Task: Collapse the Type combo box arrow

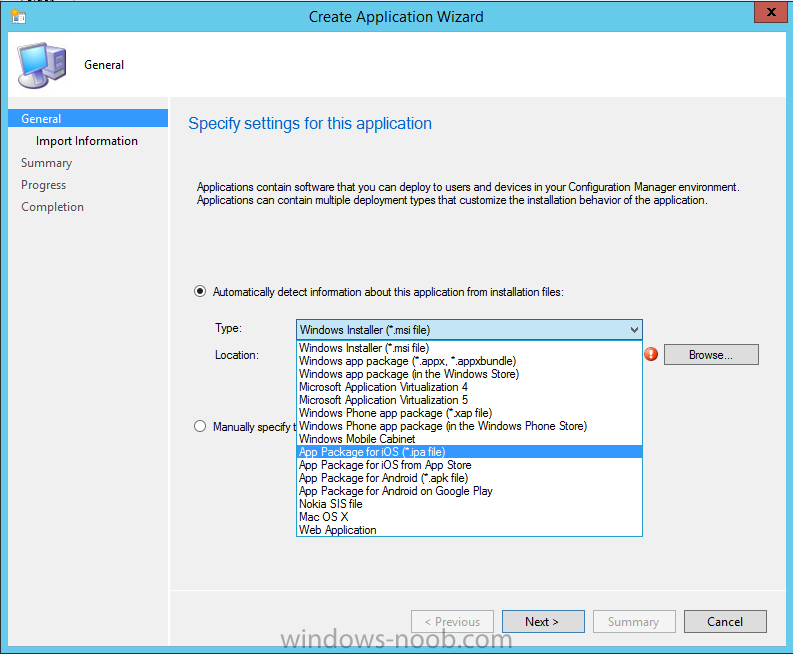Action: pyautogui.click(x=634, y=330)
